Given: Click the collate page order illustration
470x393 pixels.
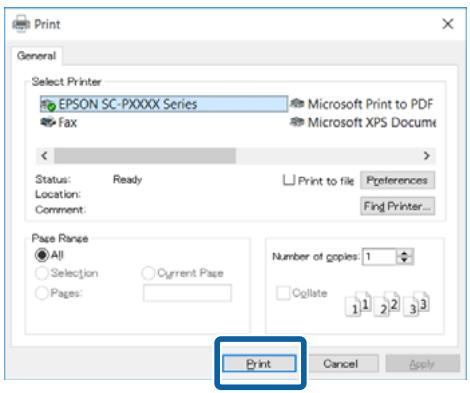Looking at the screenshot, I should (387, 303).
